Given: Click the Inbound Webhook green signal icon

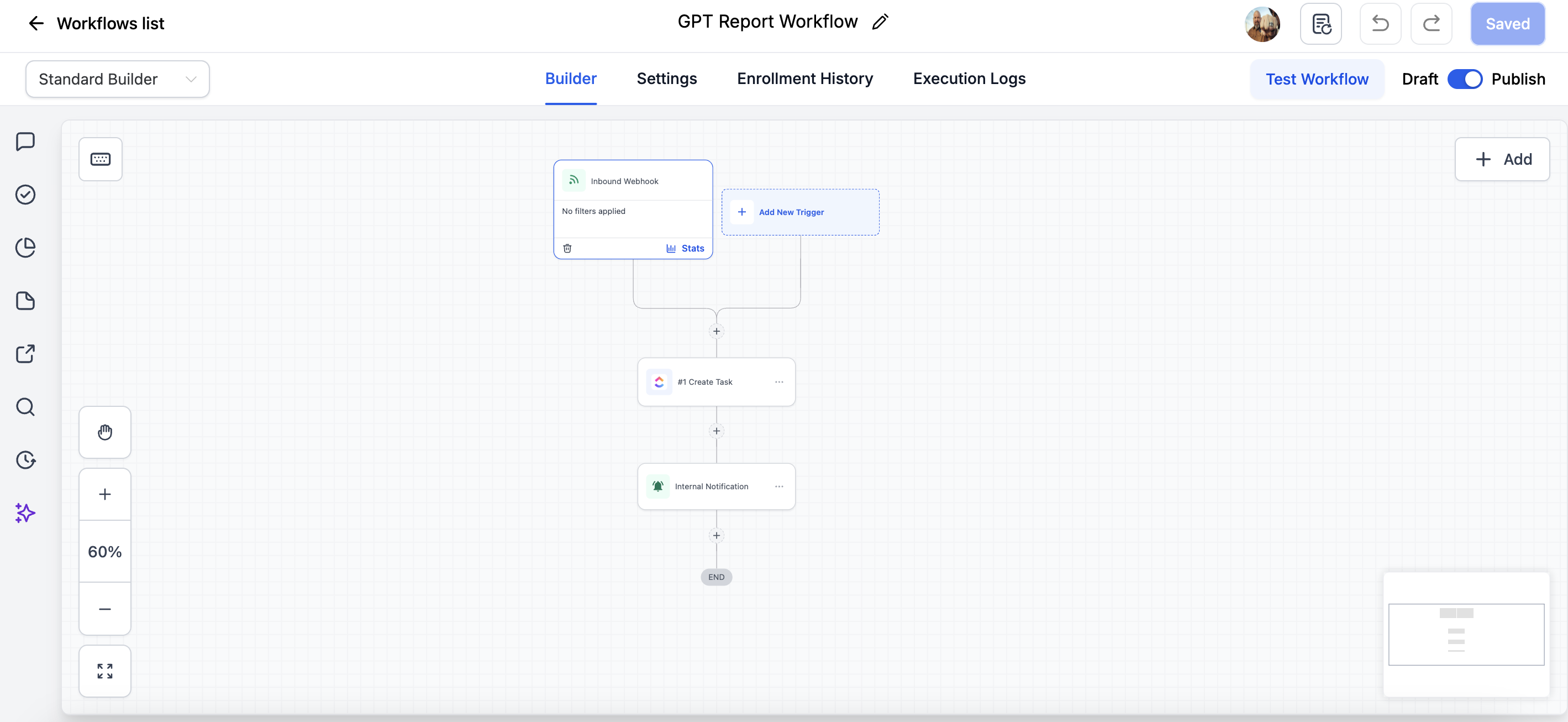Looking at the screenshot, I should coord(573,180).
